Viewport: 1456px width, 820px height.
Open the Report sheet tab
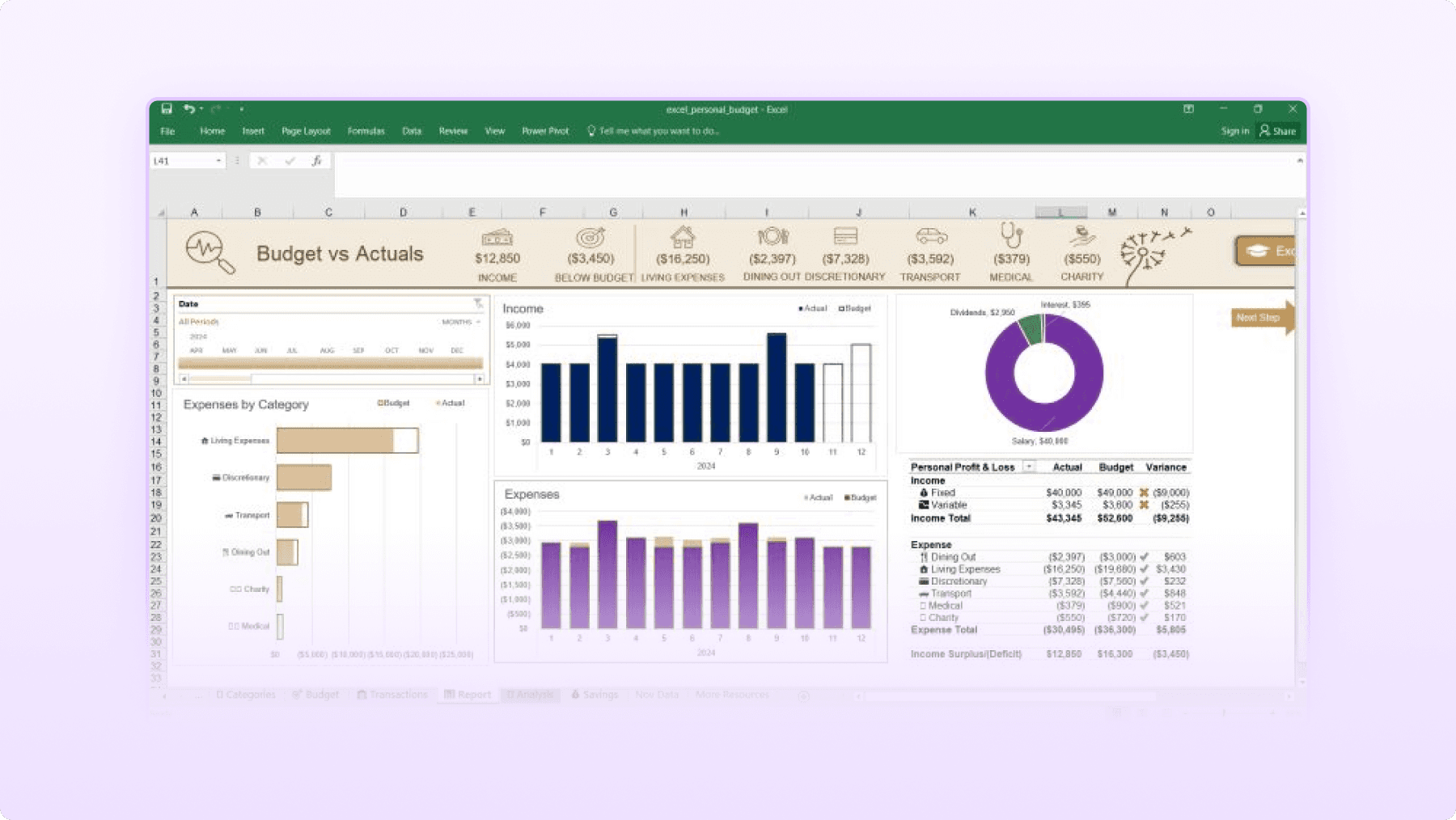468,695
